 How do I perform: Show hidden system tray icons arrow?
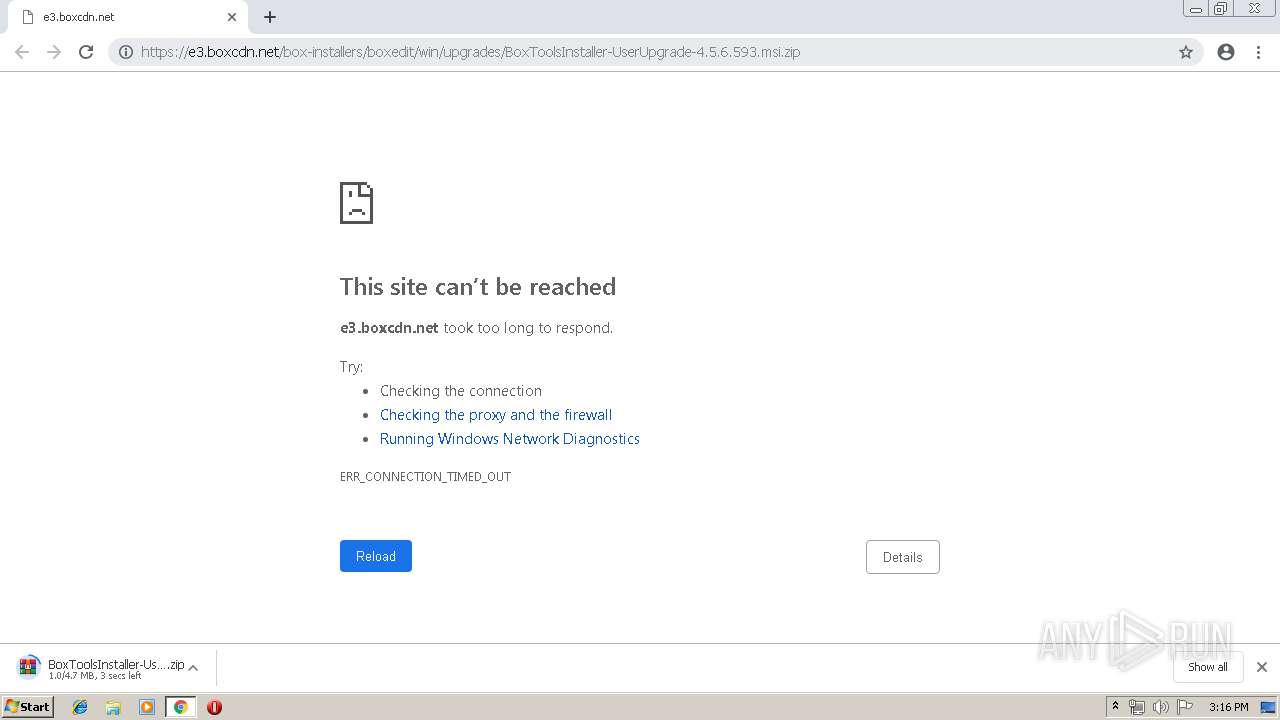[x=1116, y=707]
